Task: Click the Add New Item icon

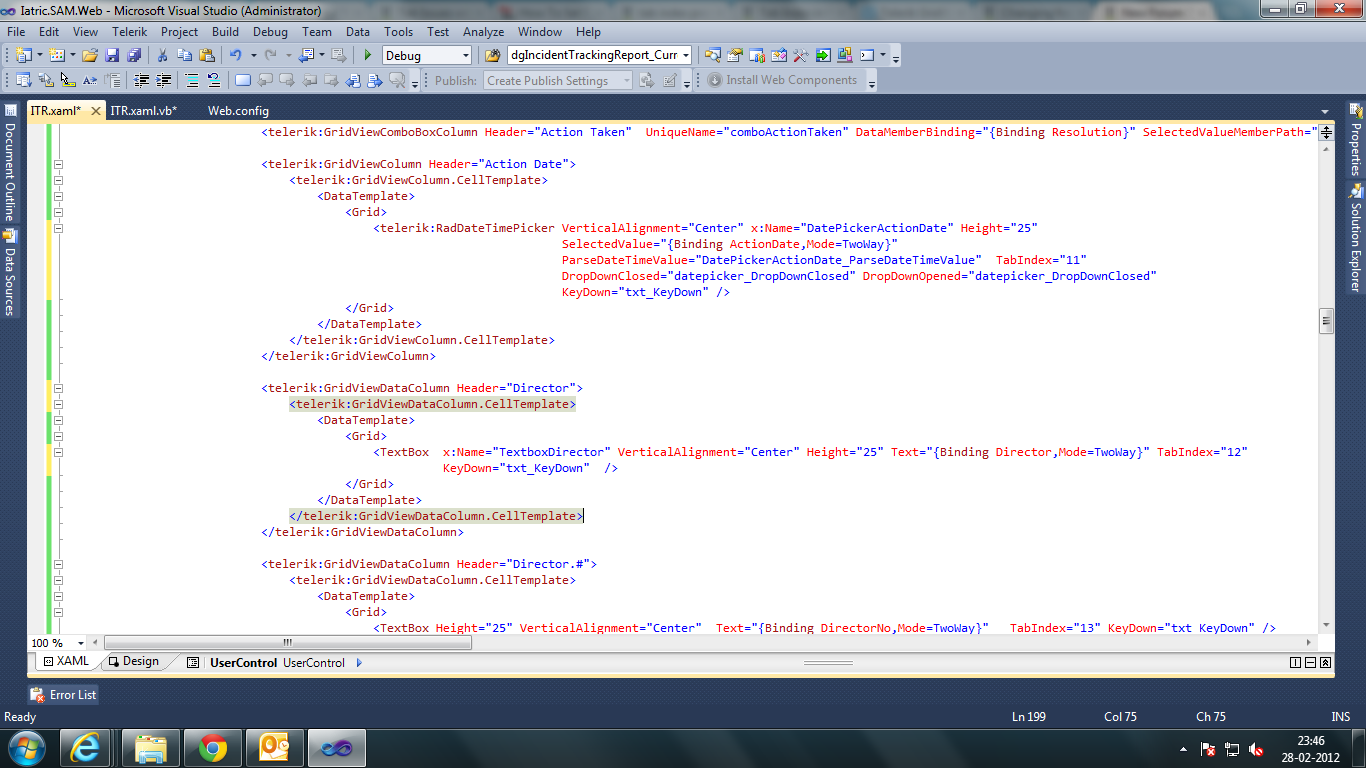Action: point(57,55)
